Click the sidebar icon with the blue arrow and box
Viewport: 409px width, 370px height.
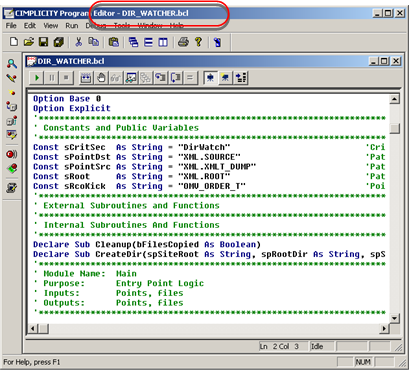click(12, 107)
